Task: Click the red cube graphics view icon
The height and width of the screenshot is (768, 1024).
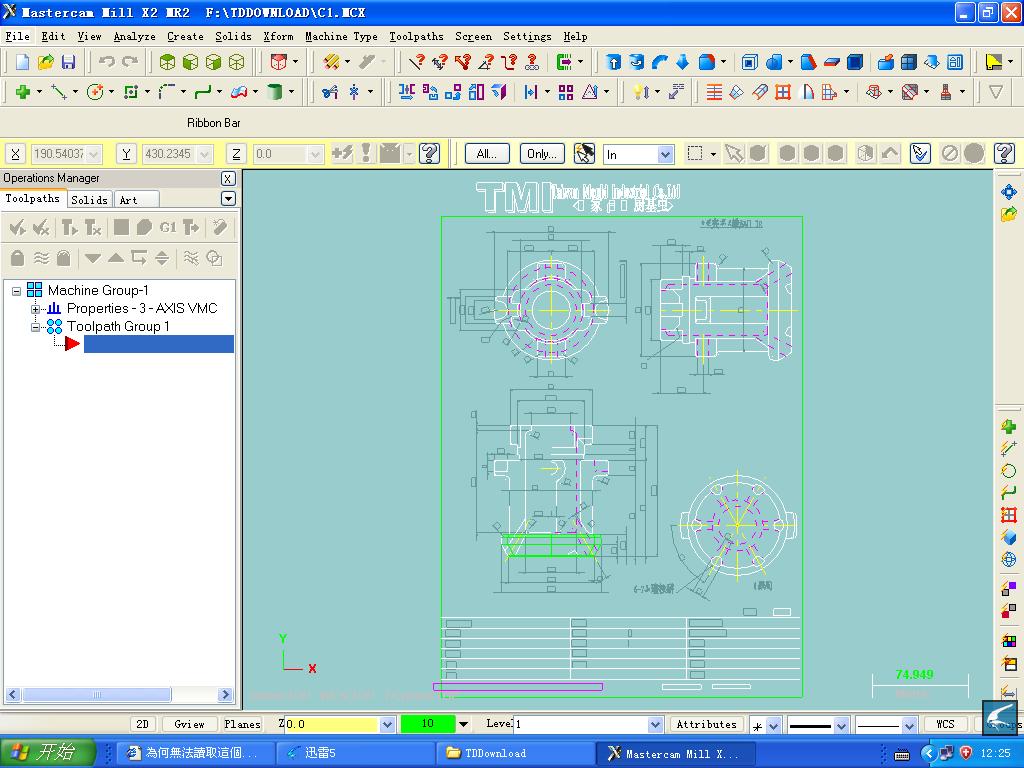Action: [x=279, y=62]
